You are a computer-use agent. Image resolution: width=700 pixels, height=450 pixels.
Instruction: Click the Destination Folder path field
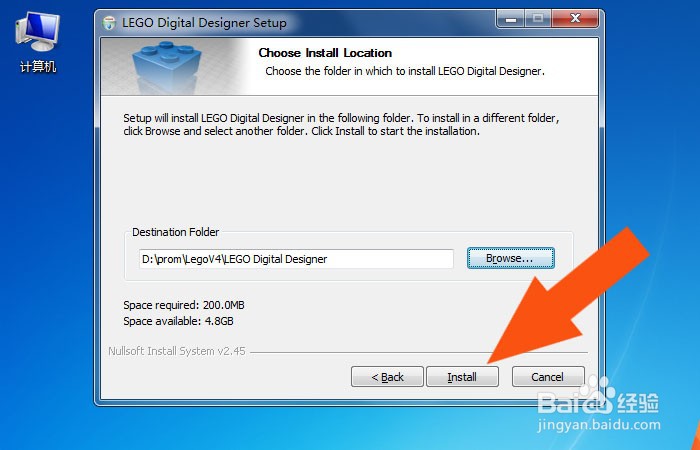(296, 259)
